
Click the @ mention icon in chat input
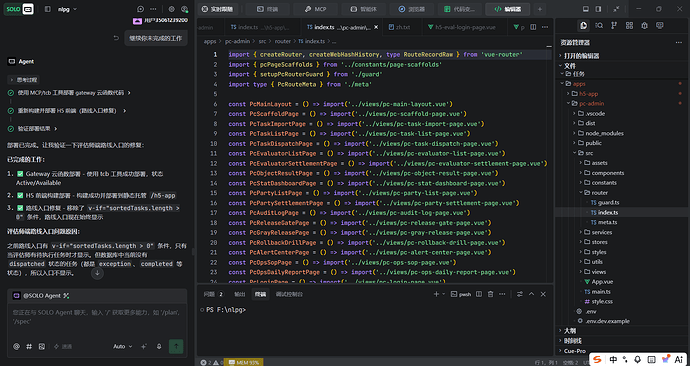[x=16, y=347]
